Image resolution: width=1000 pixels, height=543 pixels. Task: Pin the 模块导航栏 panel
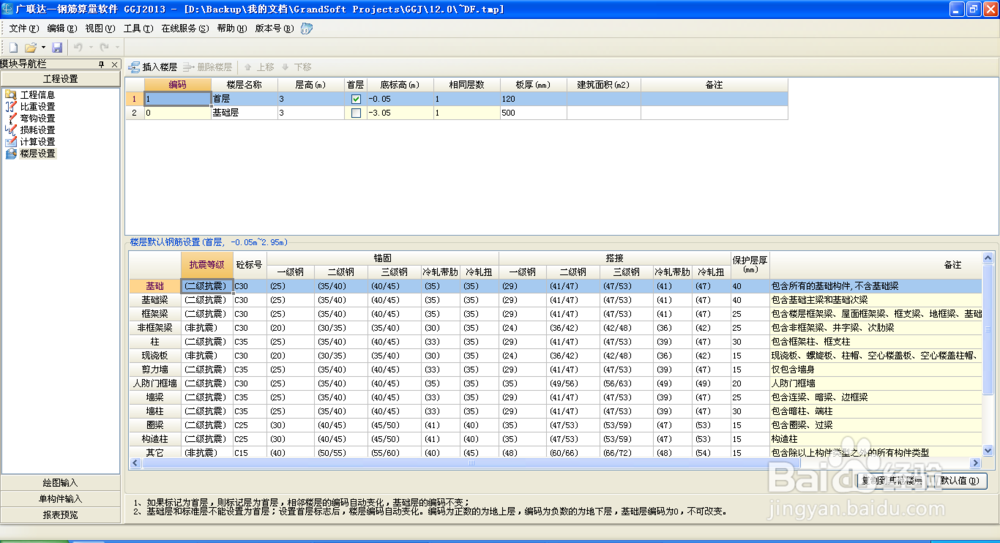[x=101, y=64]
